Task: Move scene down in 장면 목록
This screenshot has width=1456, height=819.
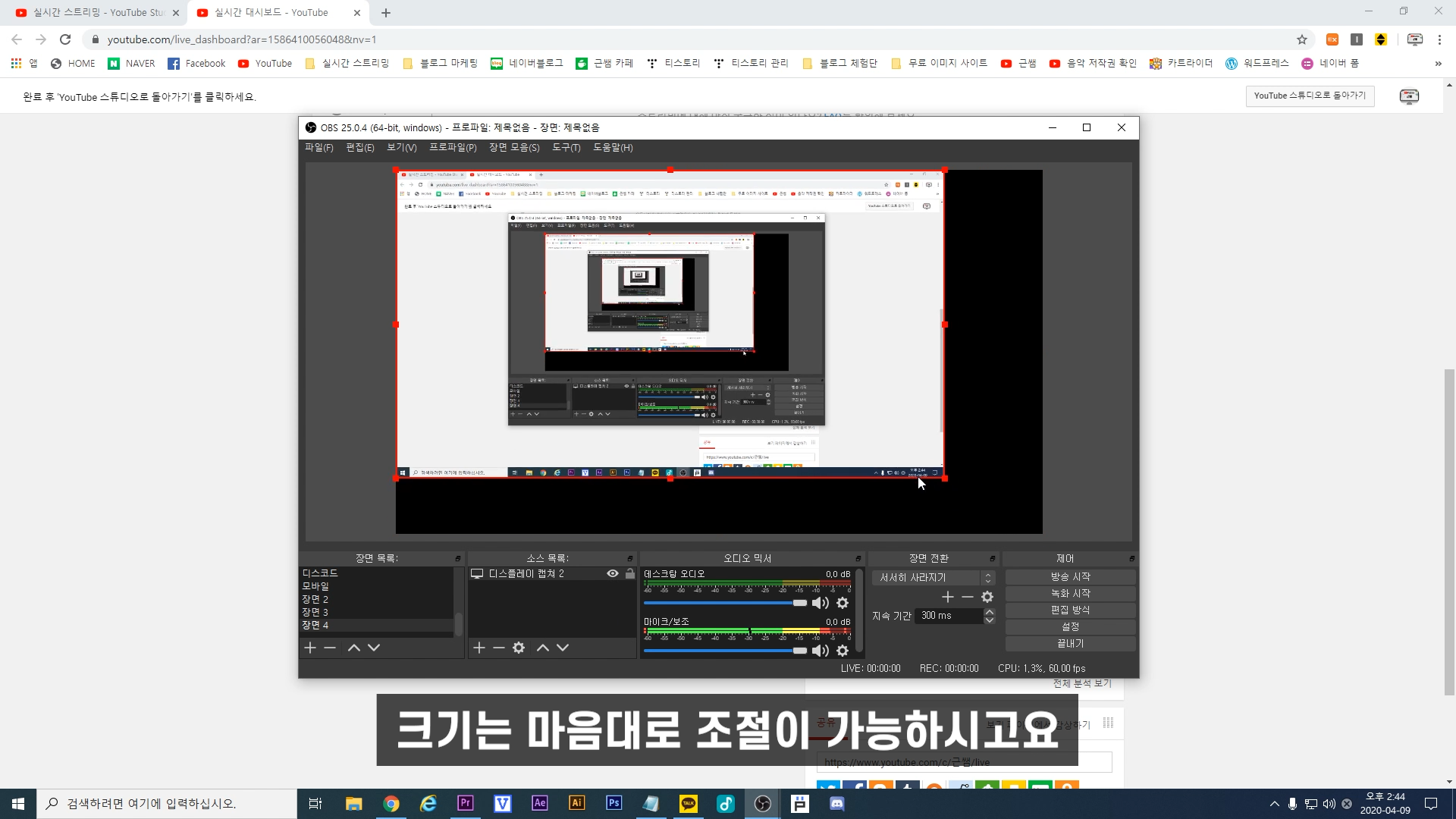Action: click(374, 648)
